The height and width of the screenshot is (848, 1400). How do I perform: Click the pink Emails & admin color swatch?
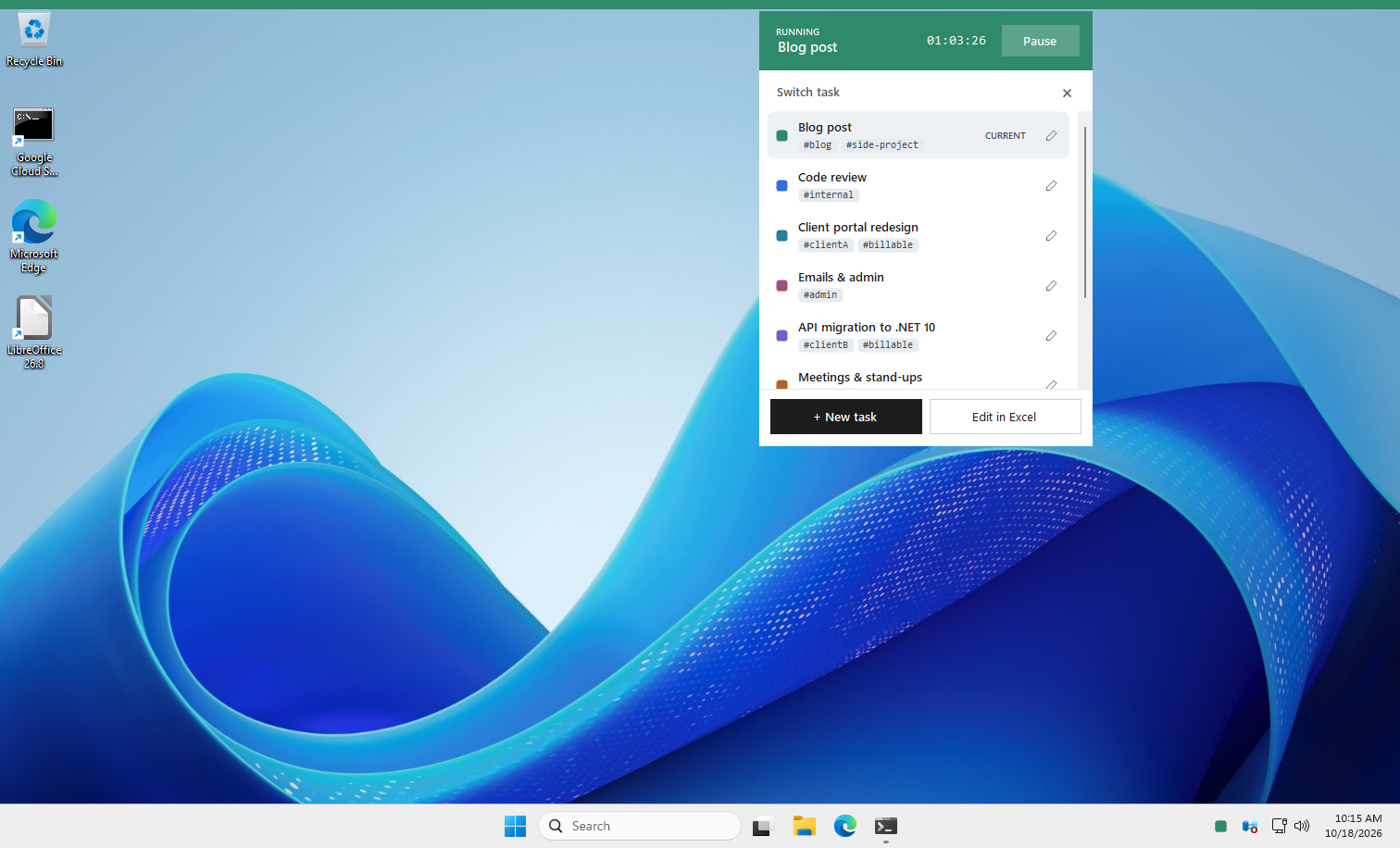click(x=781, y=286)
